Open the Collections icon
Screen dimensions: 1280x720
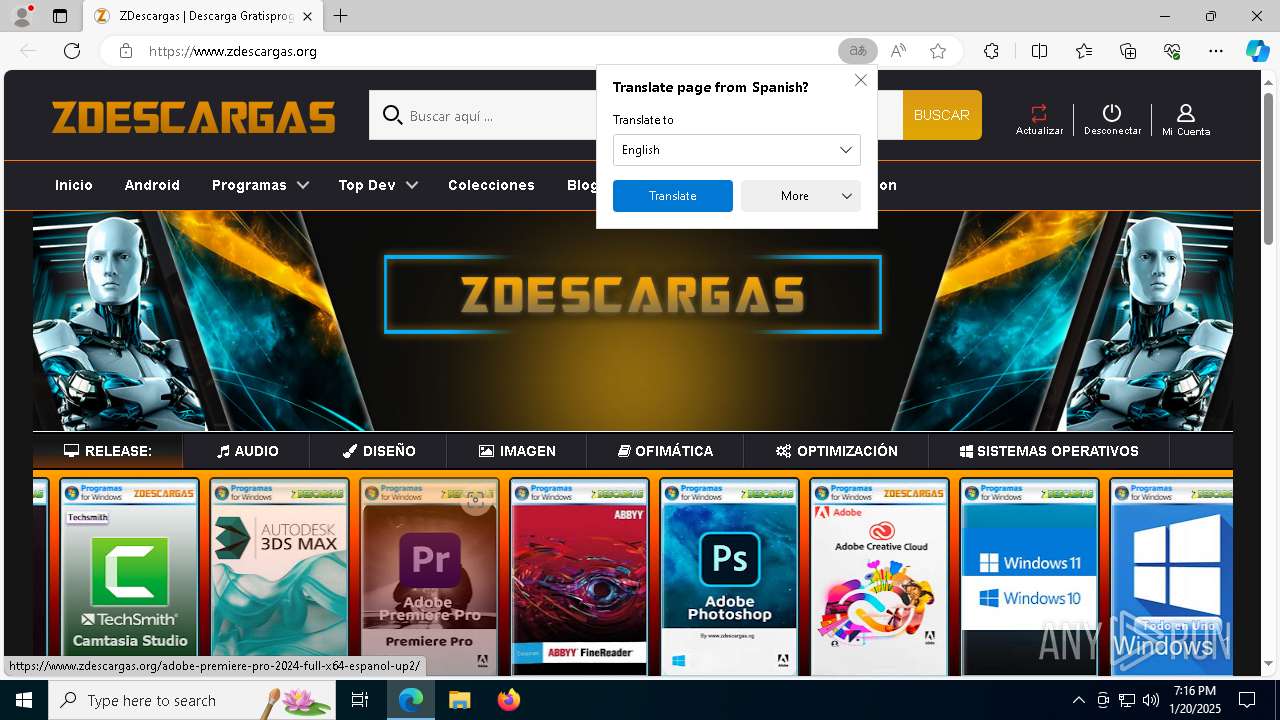point(1128,51)
